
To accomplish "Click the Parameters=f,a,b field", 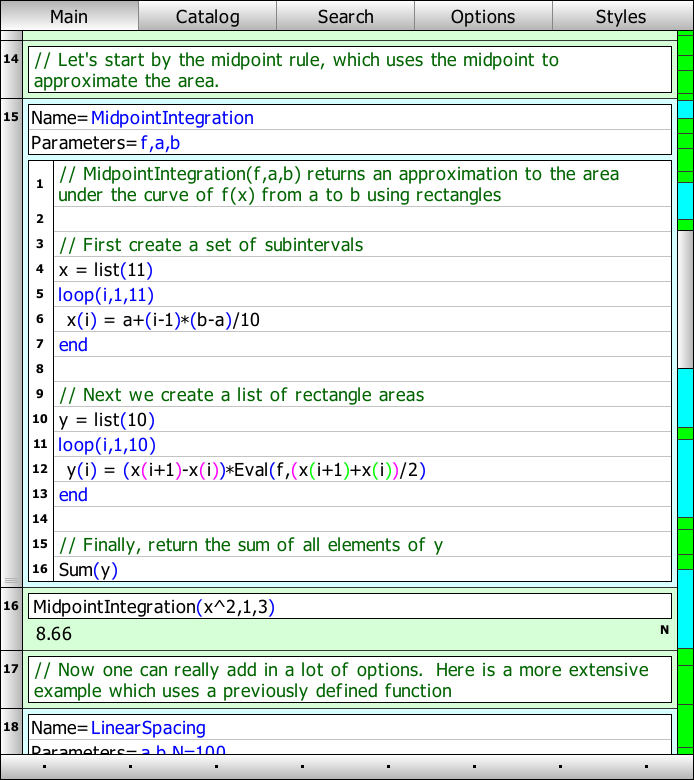I will [105, 144].
